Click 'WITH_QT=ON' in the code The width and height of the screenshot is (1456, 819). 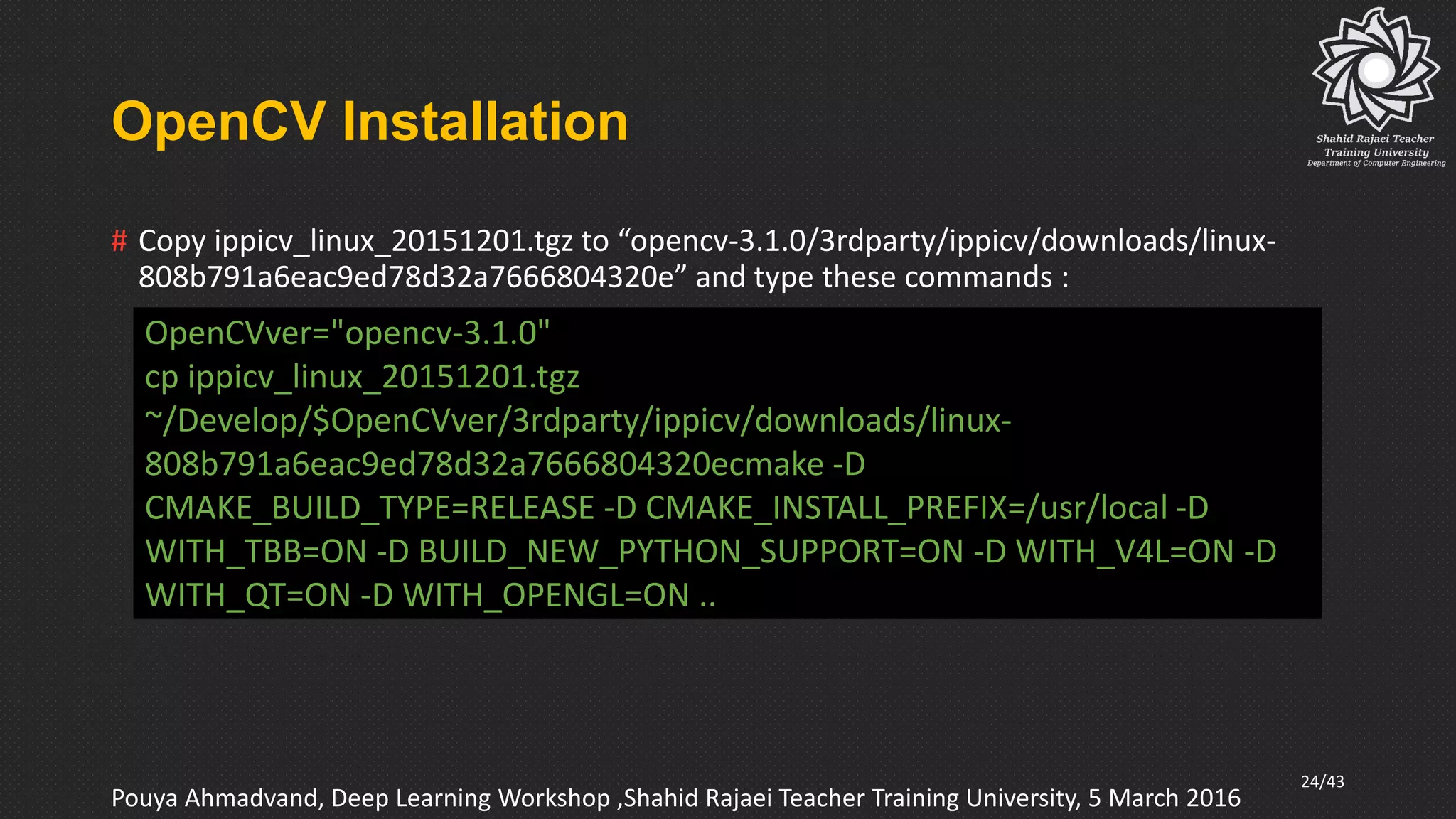(248, 596)
